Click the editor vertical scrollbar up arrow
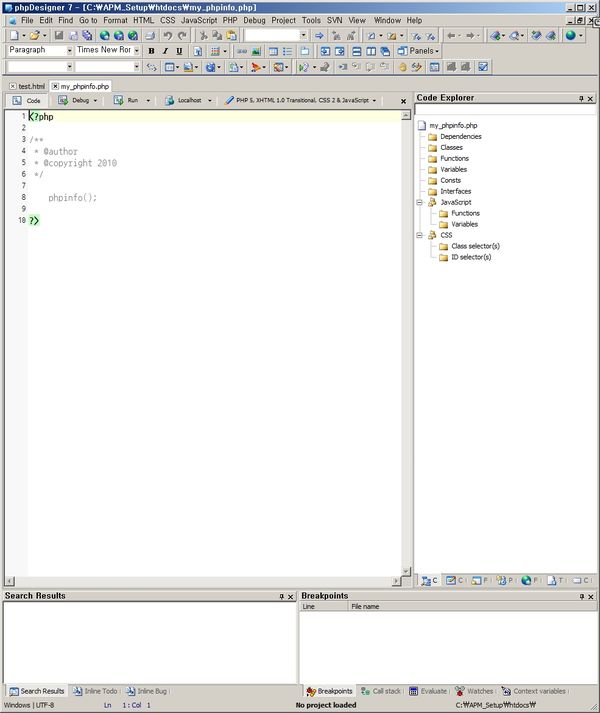The image size is (600, 713). [406, 116]
